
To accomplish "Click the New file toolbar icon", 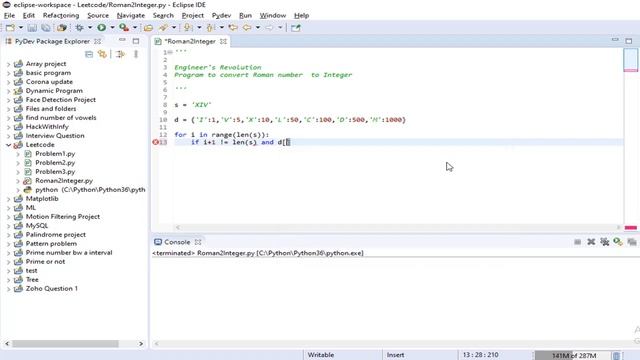I will click(10, 28).
